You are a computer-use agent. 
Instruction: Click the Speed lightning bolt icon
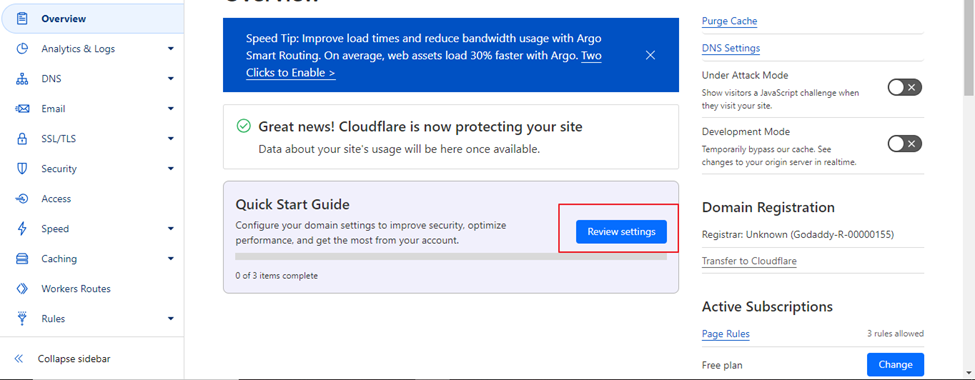point(22,229)
